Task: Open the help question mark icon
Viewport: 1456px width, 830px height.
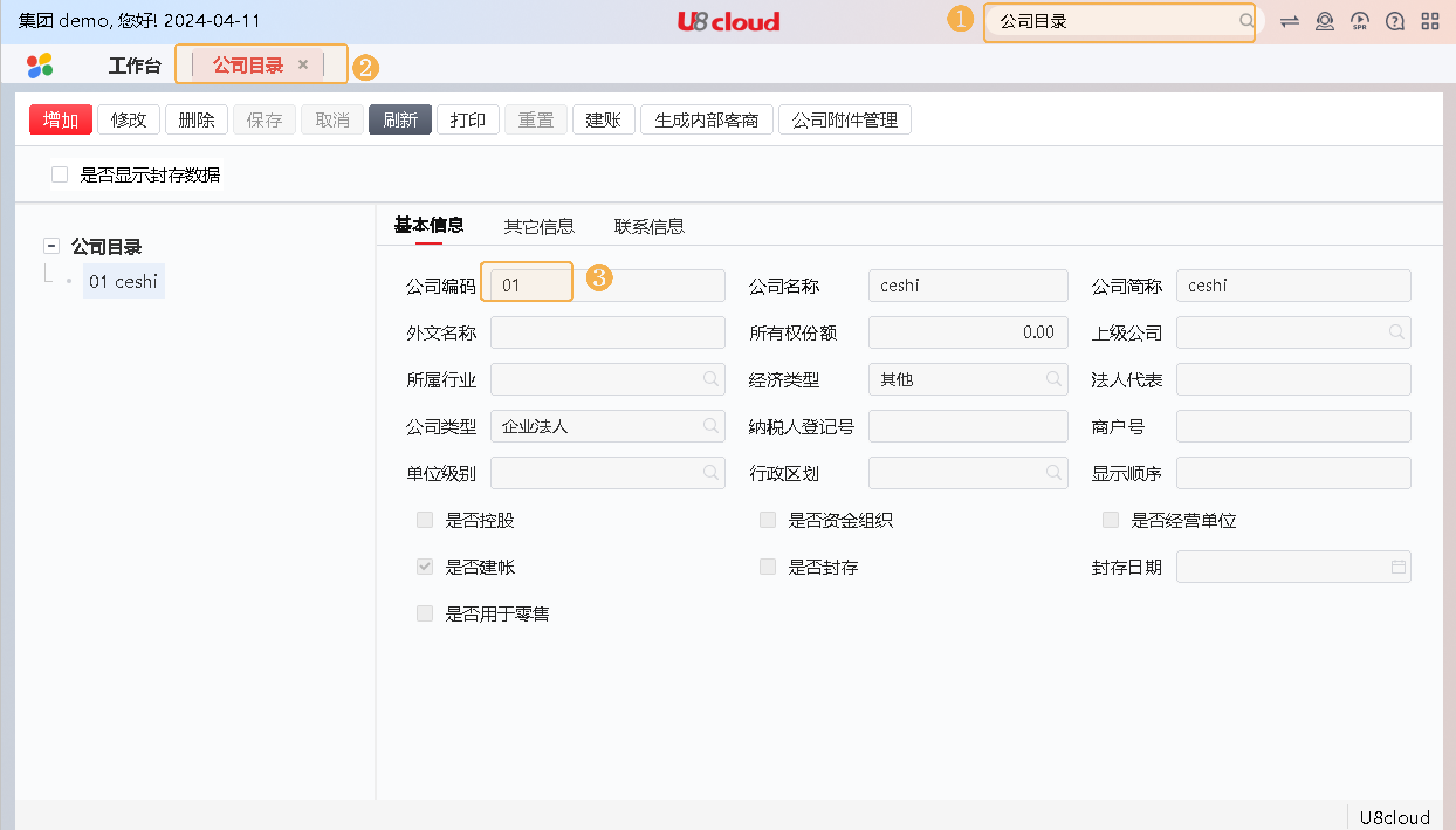Action: [1395, 22]
